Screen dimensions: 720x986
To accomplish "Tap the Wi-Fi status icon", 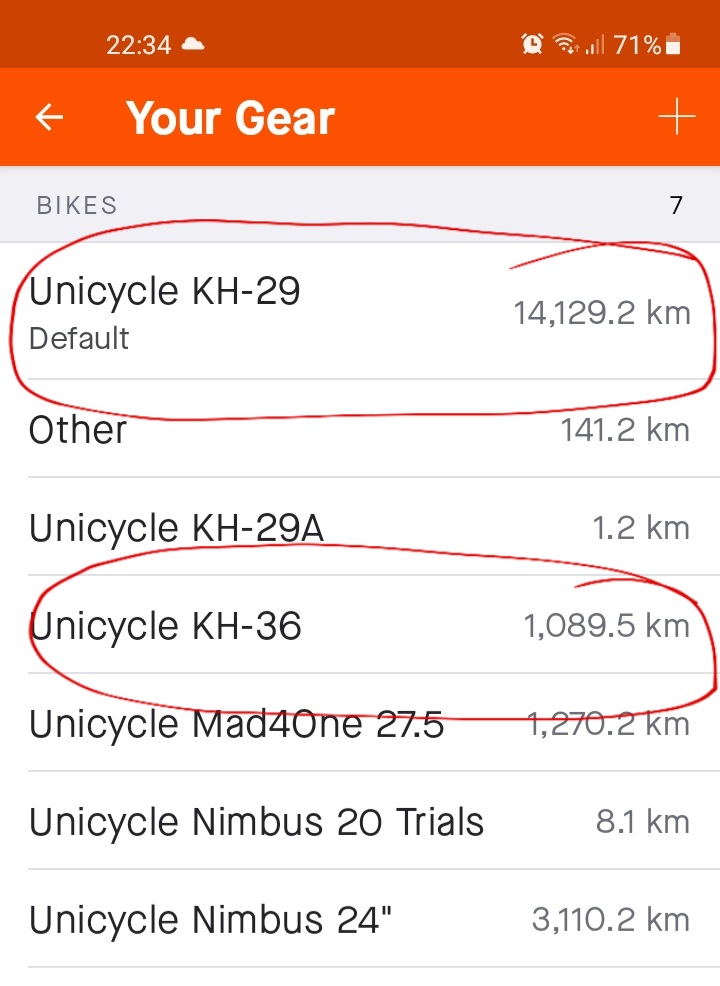I will (566, 44).
